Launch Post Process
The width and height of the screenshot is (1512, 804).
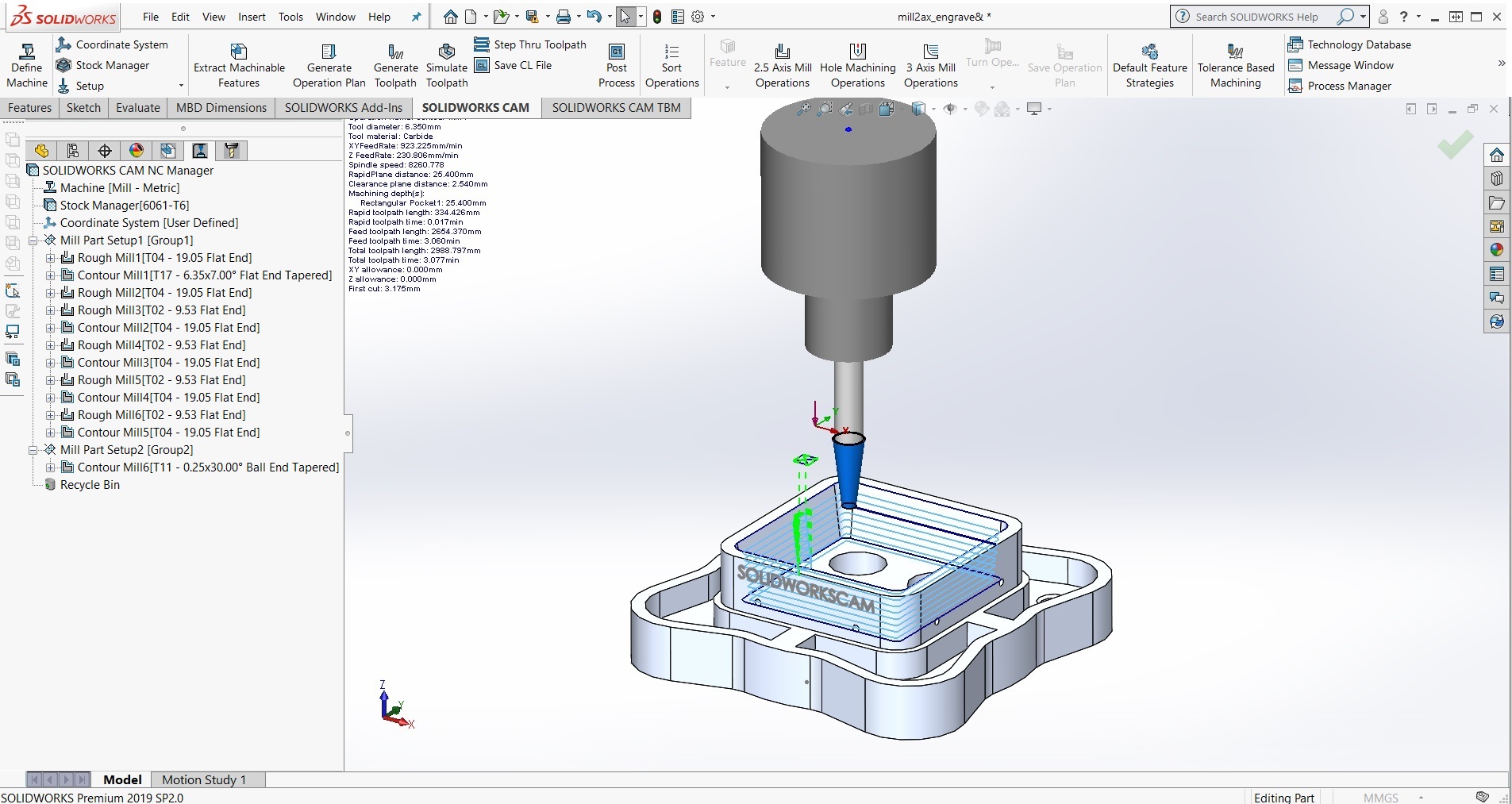tap(617, 65)
